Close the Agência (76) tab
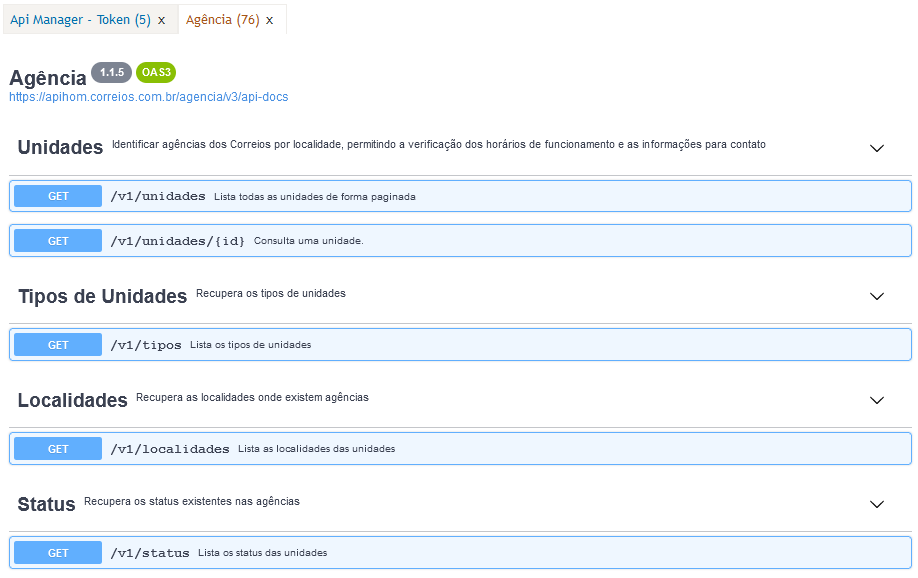 coord(269,20)
